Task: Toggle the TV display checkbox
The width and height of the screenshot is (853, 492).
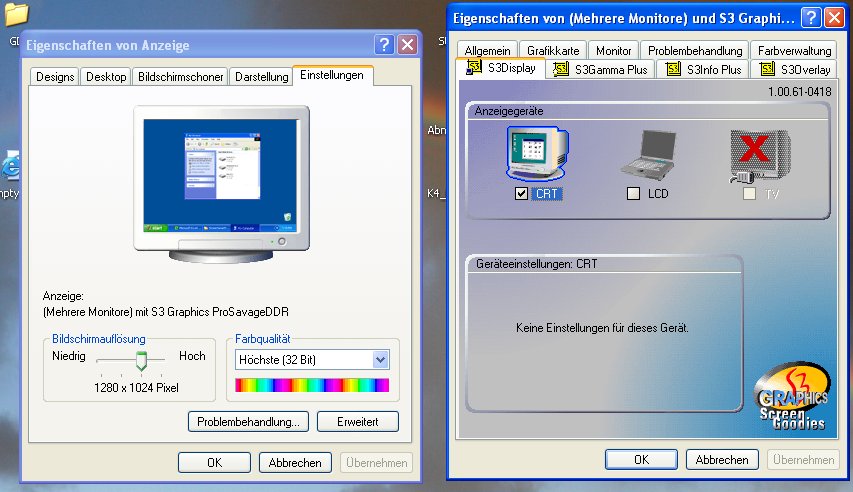Action: pyautogui.click(x=750, y=194)
